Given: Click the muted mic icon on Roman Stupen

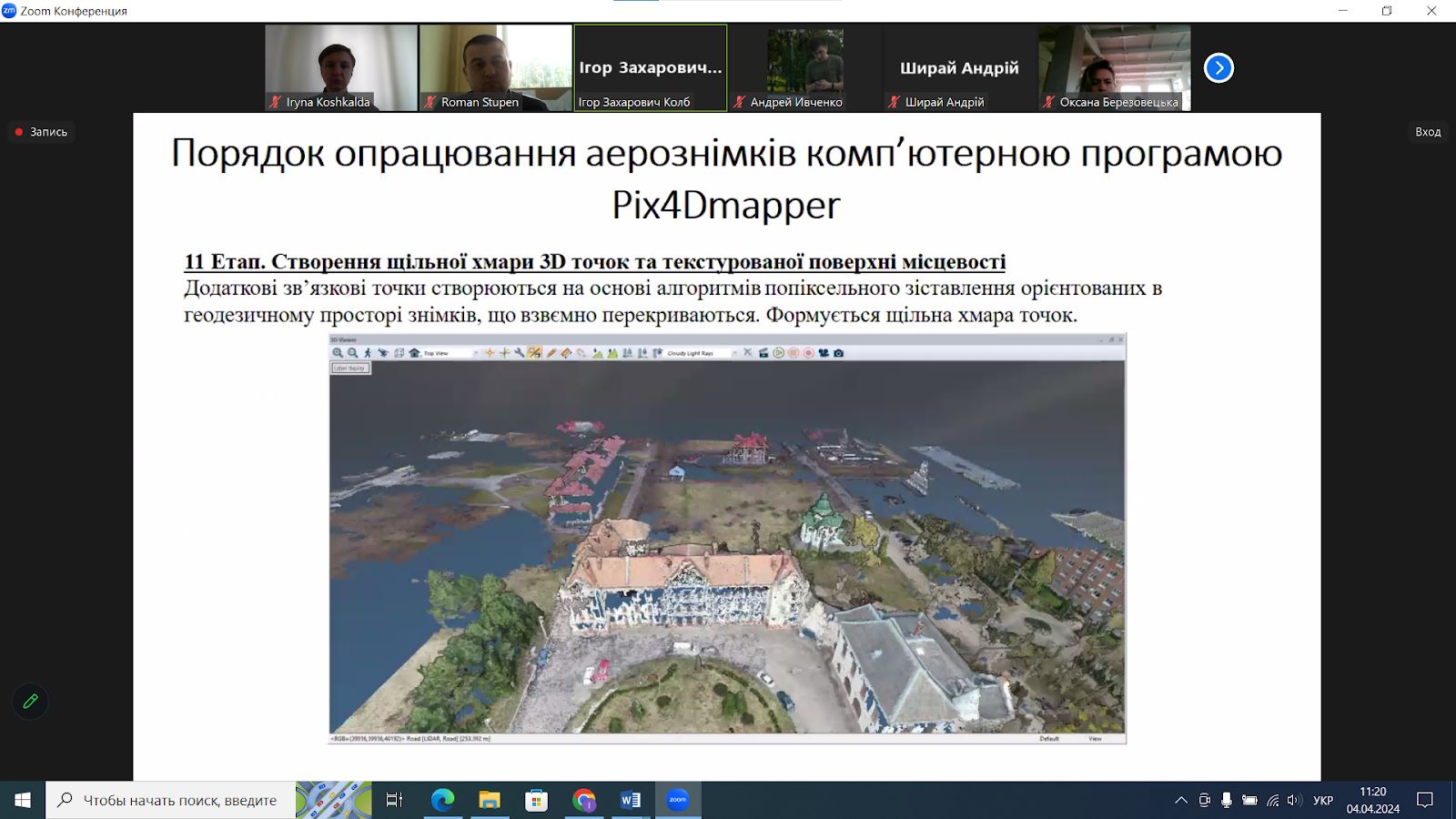Looking at the screenshot, I should coord(430,102).
